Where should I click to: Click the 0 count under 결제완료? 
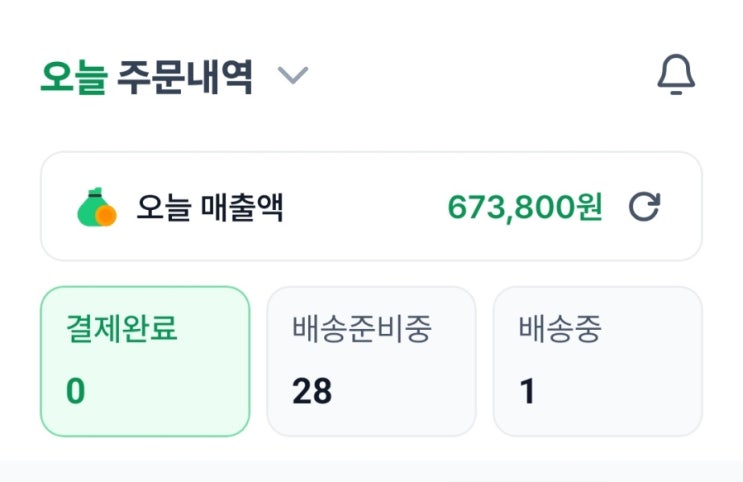point(76,391)
